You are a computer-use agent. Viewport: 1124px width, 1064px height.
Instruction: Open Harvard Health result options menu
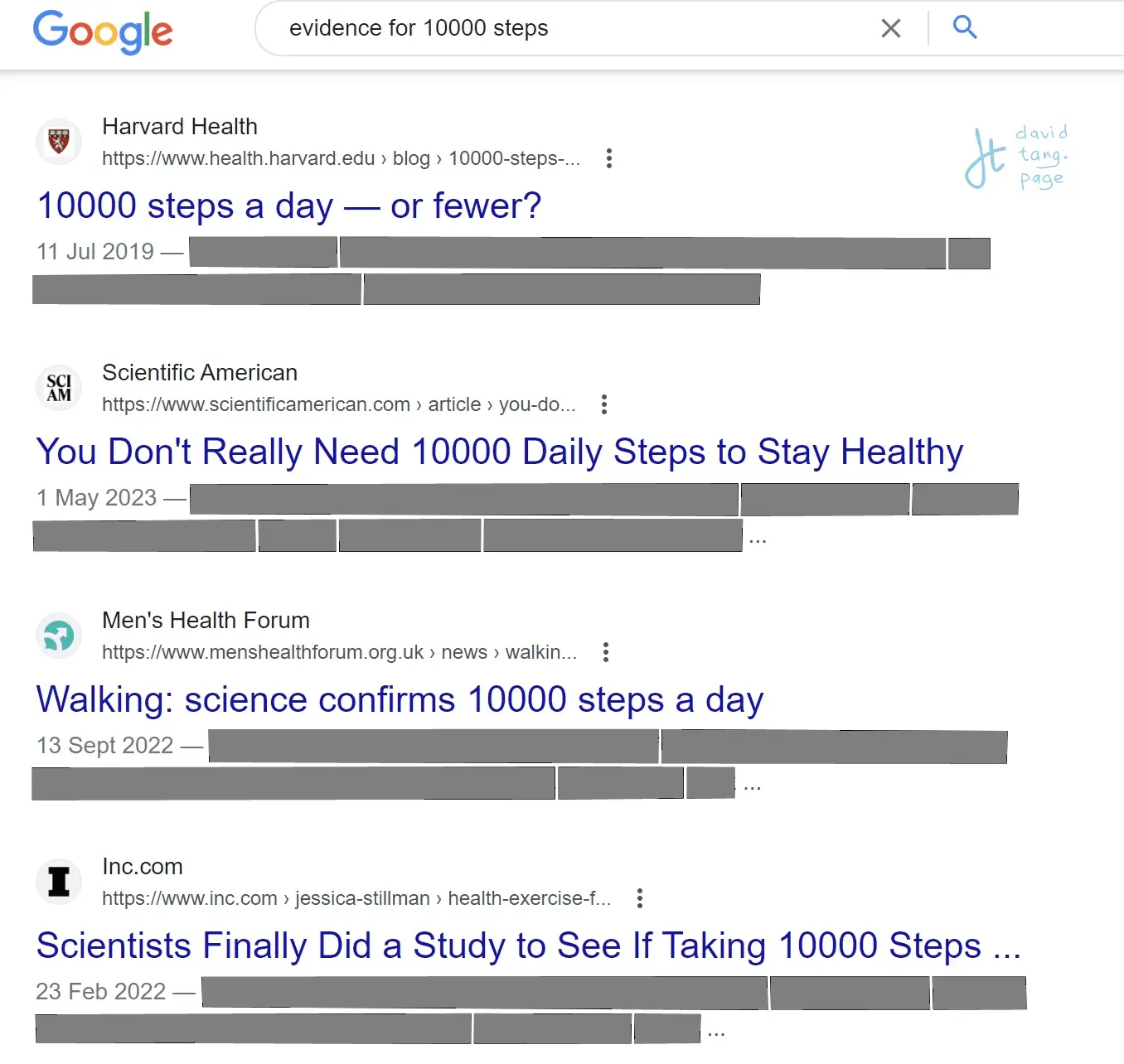(609, 158)
